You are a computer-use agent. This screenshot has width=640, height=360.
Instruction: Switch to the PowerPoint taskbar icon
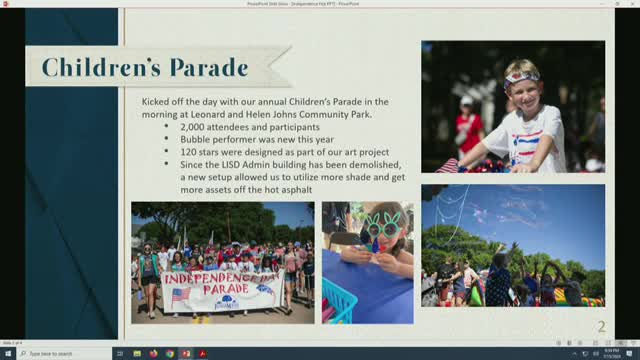(x=186, y=353)
